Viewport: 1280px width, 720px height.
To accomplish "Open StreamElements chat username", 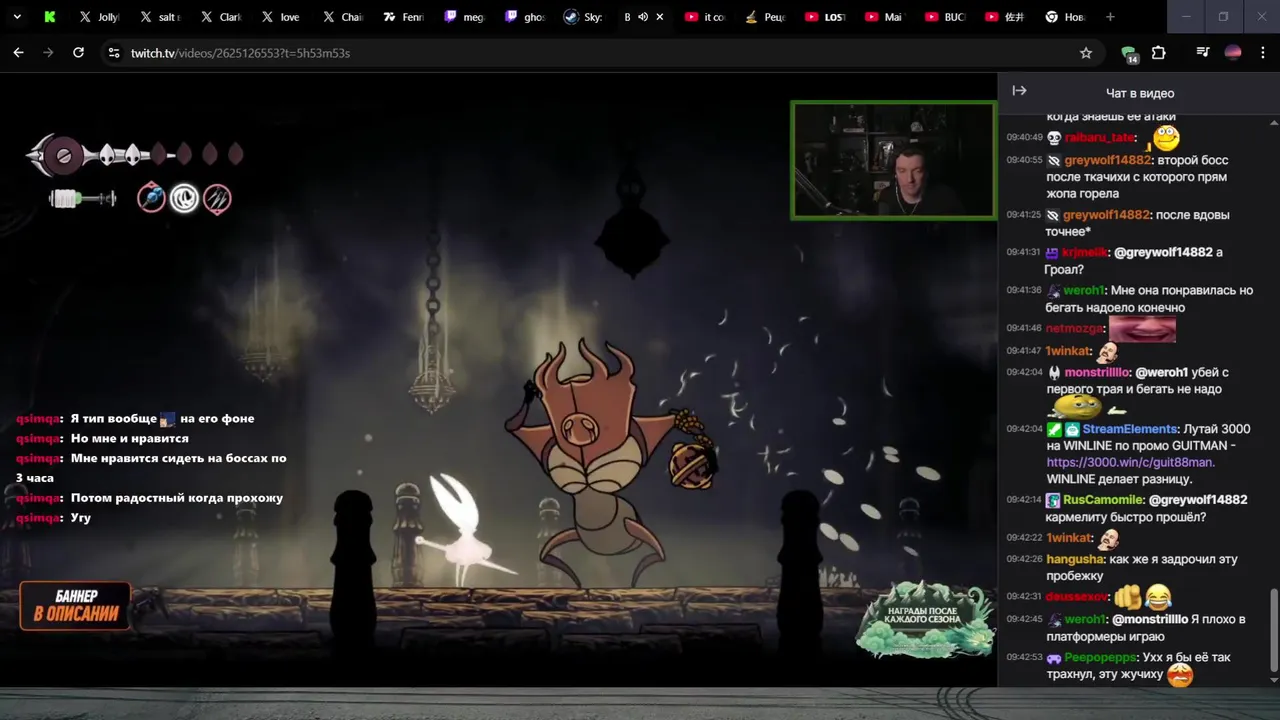I will click(1130, 429).
